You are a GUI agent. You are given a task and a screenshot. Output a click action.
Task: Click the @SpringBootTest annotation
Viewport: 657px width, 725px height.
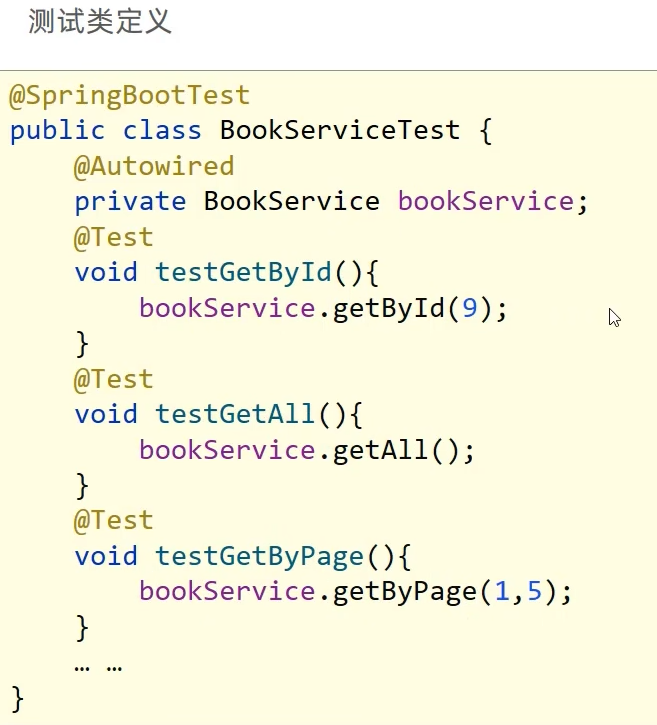(x=129, y=96)
